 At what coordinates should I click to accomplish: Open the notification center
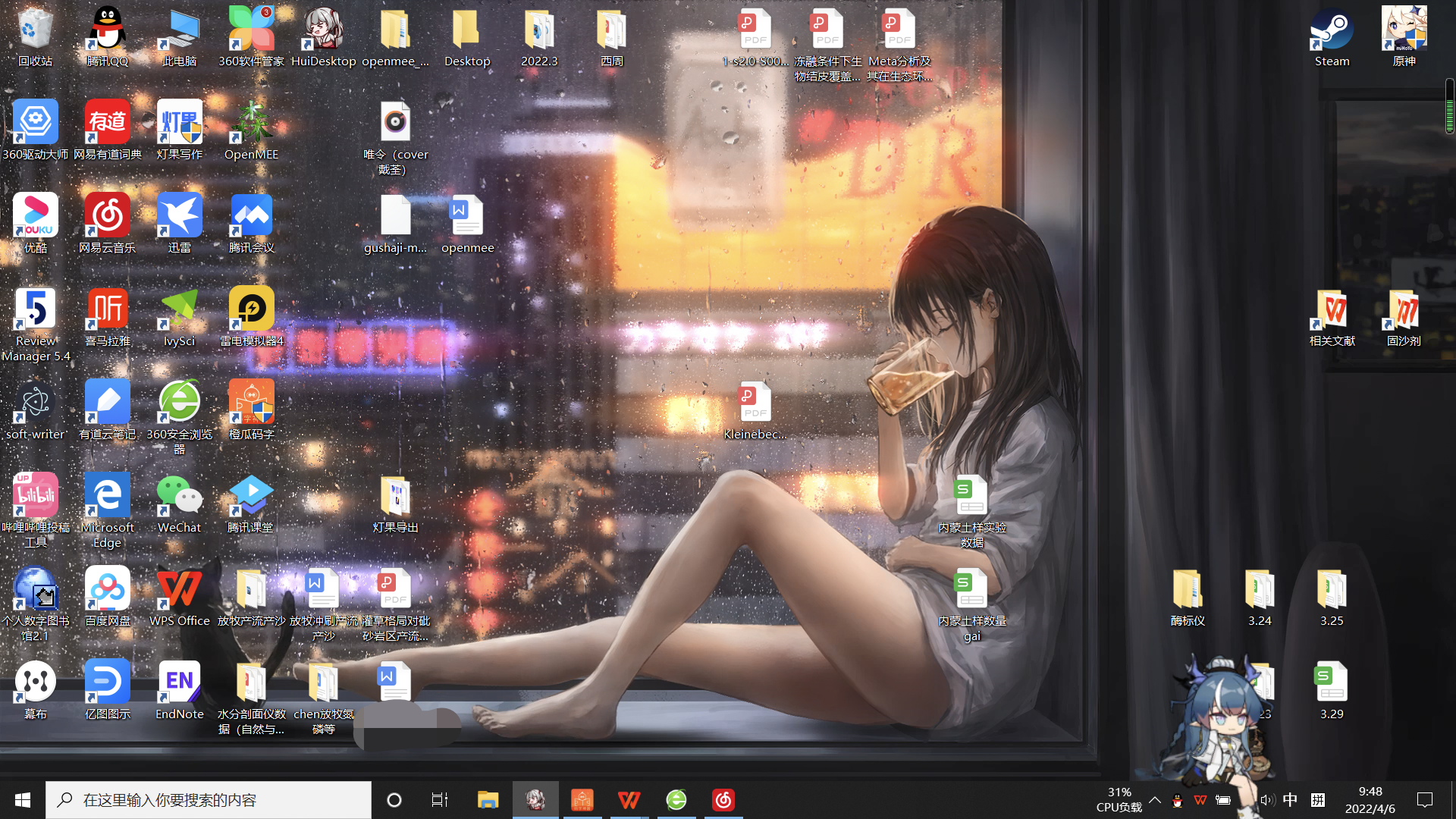click(x=1425, y=800)
